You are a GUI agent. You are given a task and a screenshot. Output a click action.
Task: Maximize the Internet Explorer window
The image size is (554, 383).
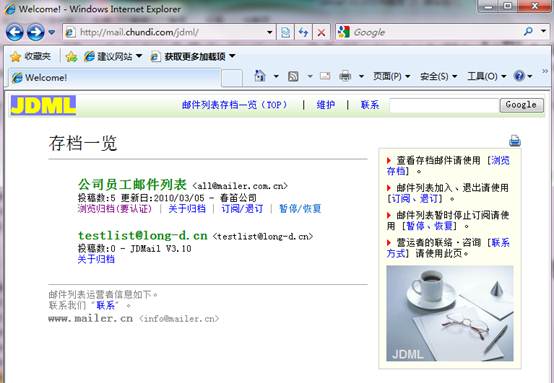pyautogui.click(x=508, y=6)
